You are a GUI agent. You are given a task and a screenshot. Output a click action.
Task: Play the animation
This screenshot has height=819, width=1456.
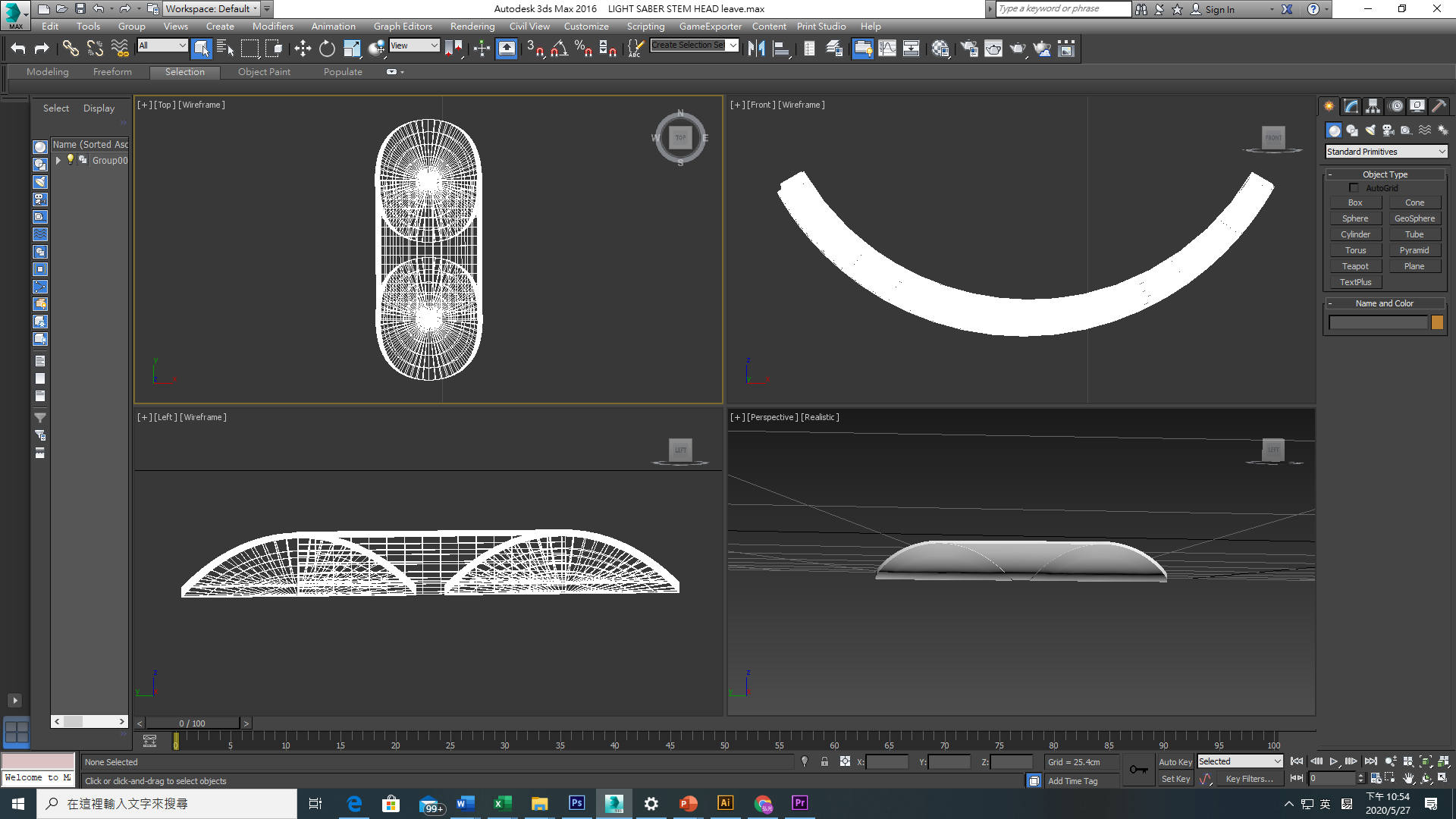point(1334,761)
